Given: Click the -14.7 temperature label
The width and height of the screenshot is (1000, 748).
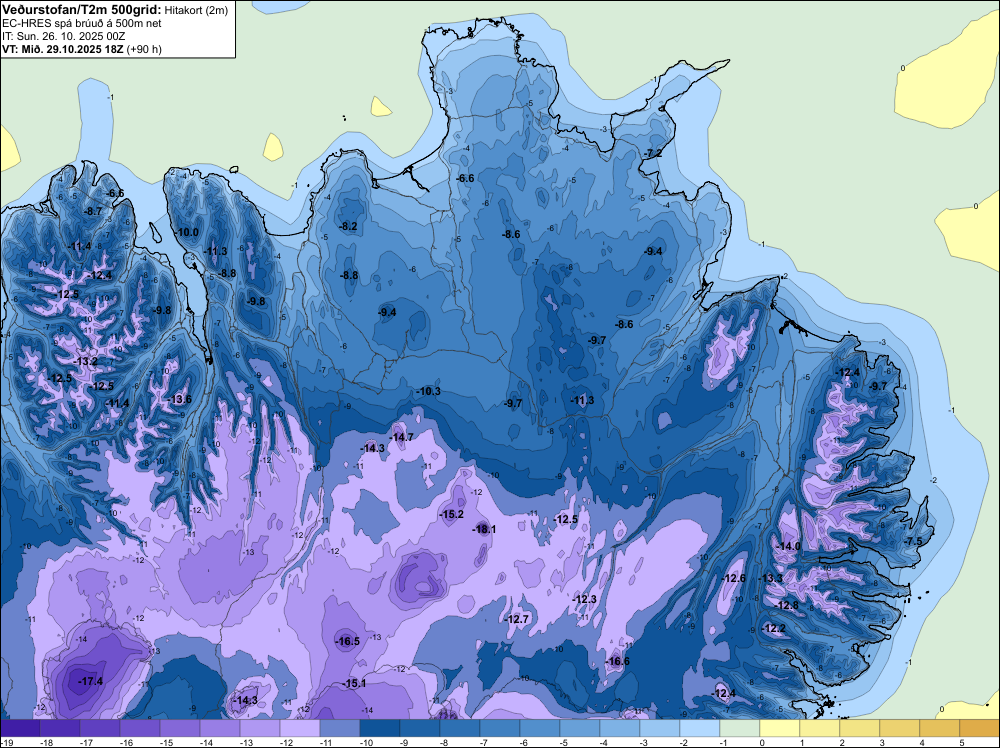Looking at the screenshot, I should click(401, 437).
